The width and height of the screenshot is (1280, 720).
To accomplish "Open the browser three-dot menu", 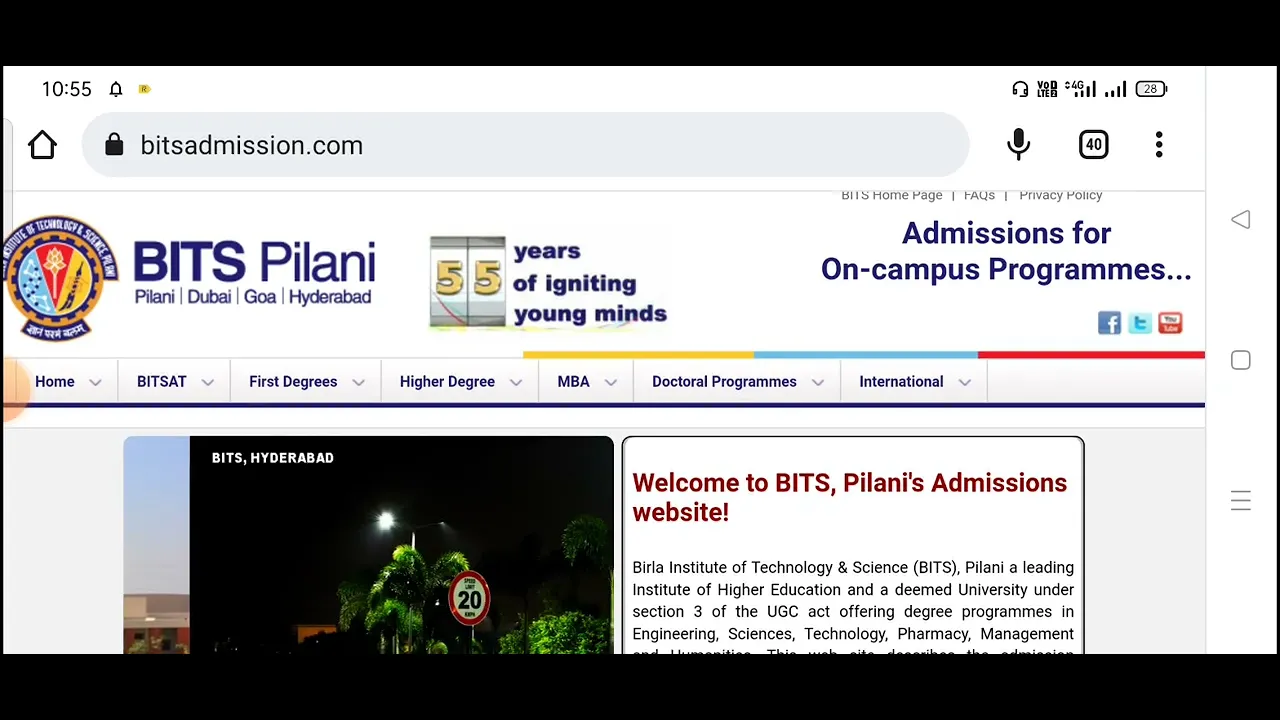I will (x=1159, y=145).
